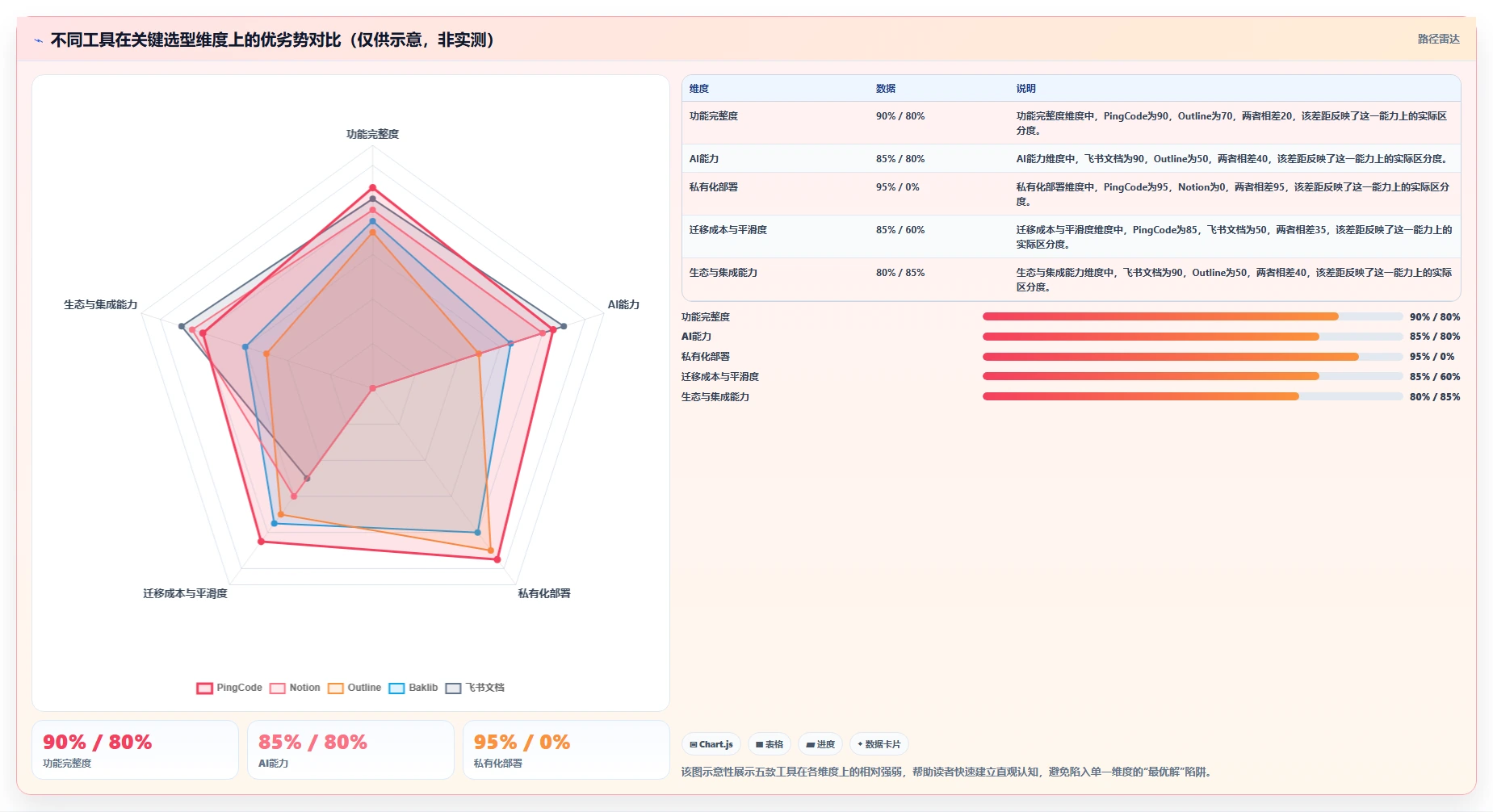This screenshot has width=1493, height=812.
Task: Click the Chart.js tag chip
Action: [x=711, y=744]
